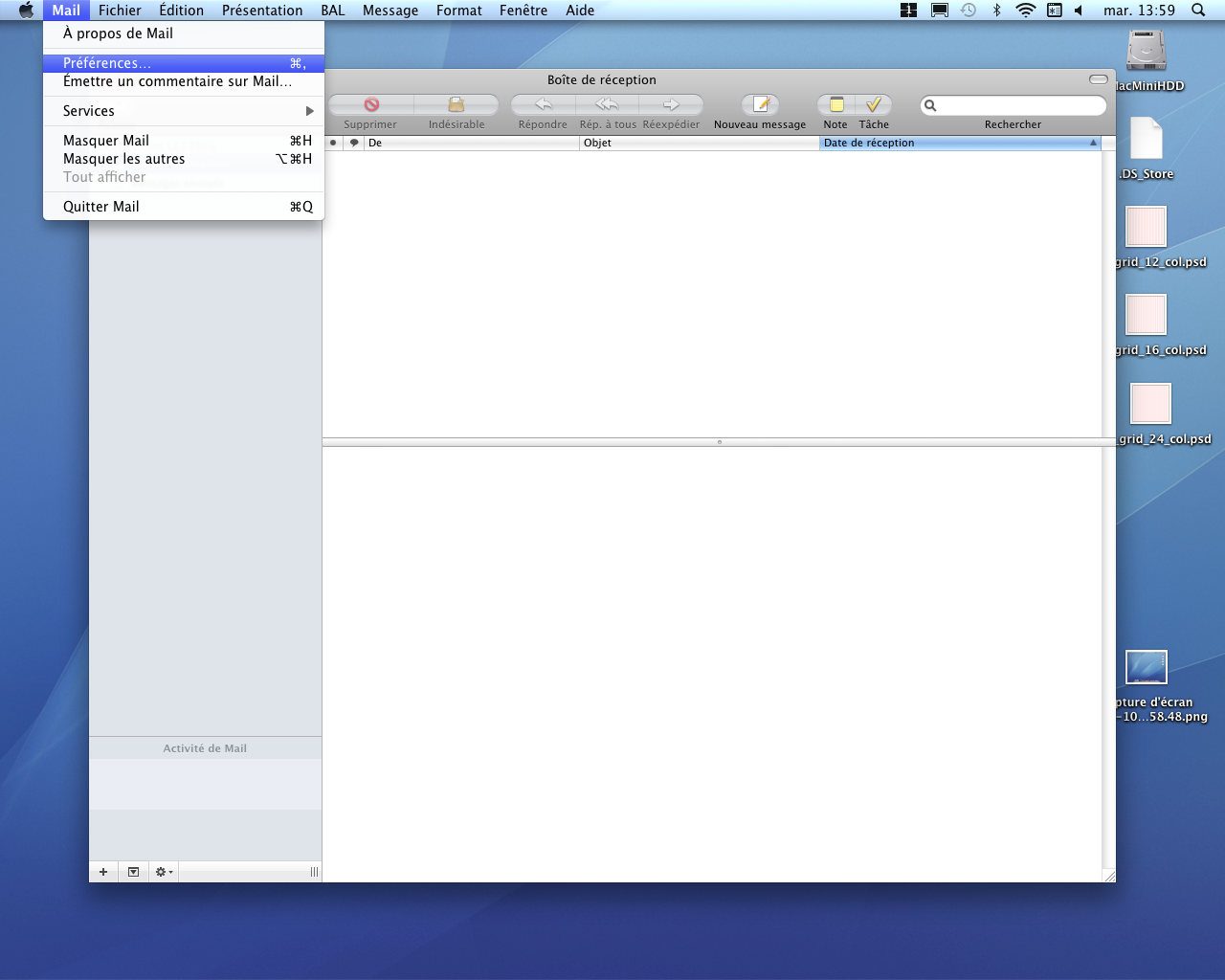Click the plus button to add a mailbox
The width and height of the screenshot is (1225, 980).
pyautogui.click(x=103, y=872)
